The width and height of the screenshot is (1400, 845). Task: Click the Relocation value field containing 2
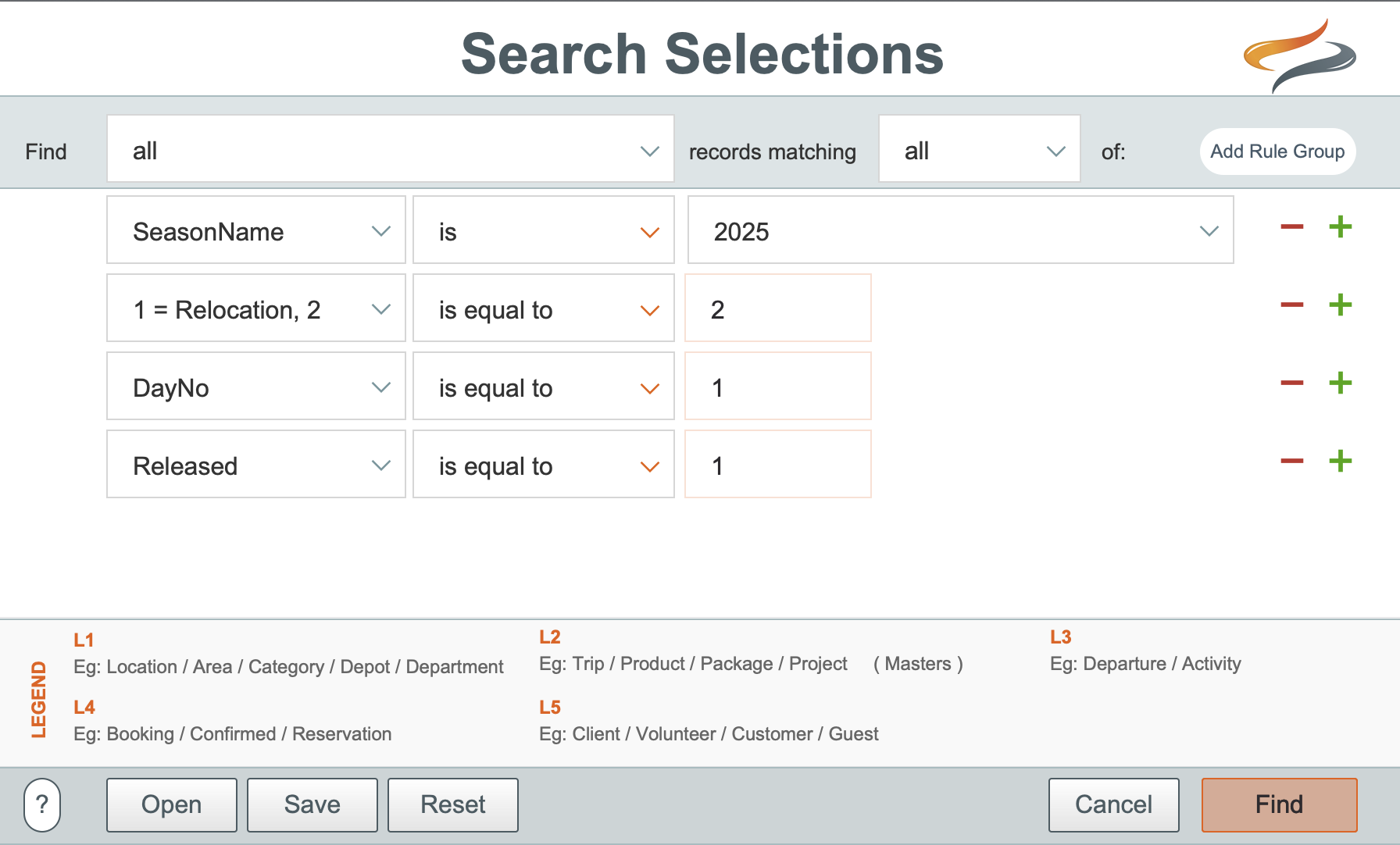(778, 308)
